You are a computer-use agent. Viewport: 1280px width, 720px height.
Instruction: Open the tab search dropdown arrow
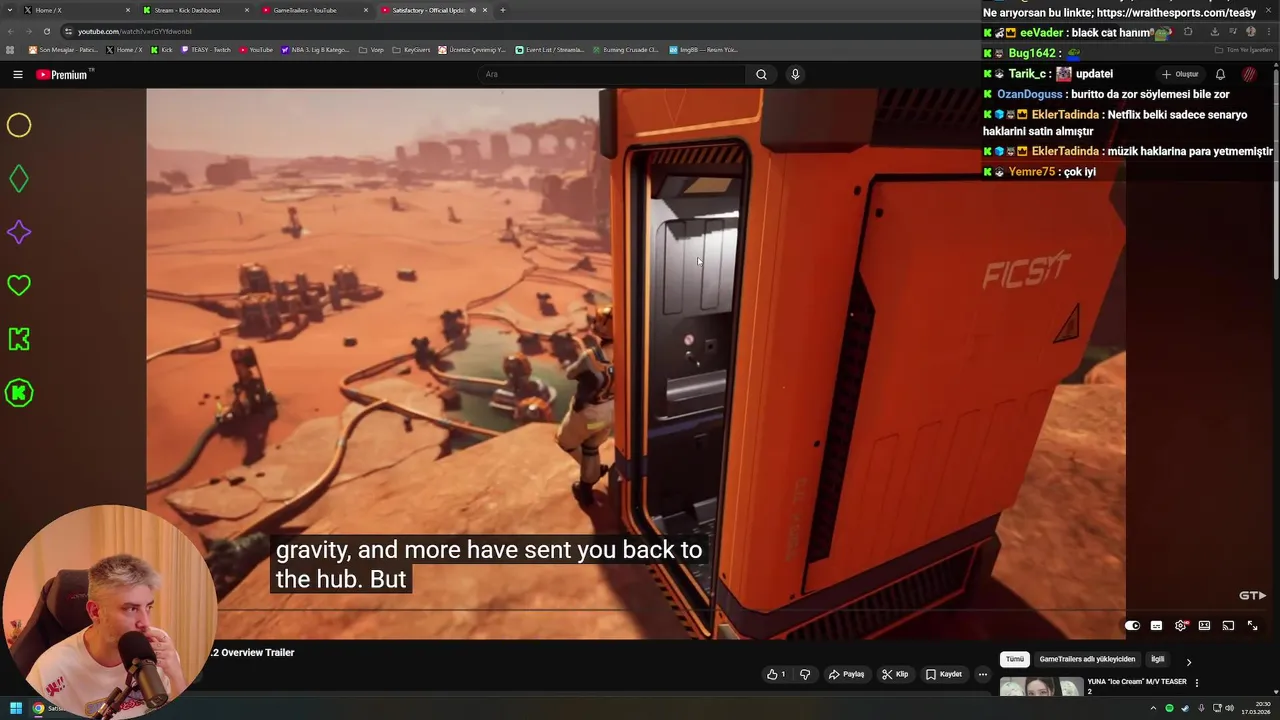pos(9,10)
